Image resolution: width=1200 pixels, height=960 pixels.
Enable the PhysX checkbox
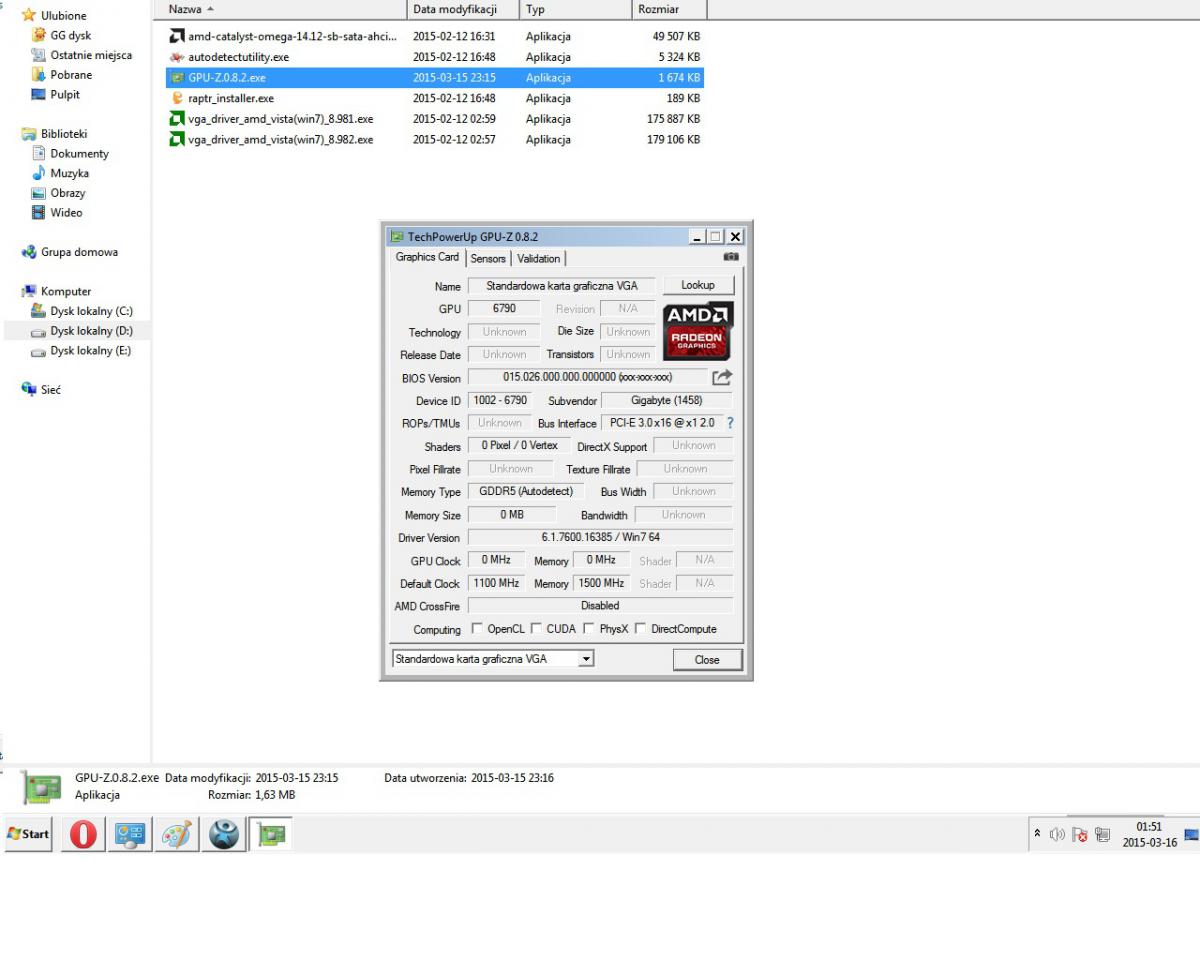589,629
